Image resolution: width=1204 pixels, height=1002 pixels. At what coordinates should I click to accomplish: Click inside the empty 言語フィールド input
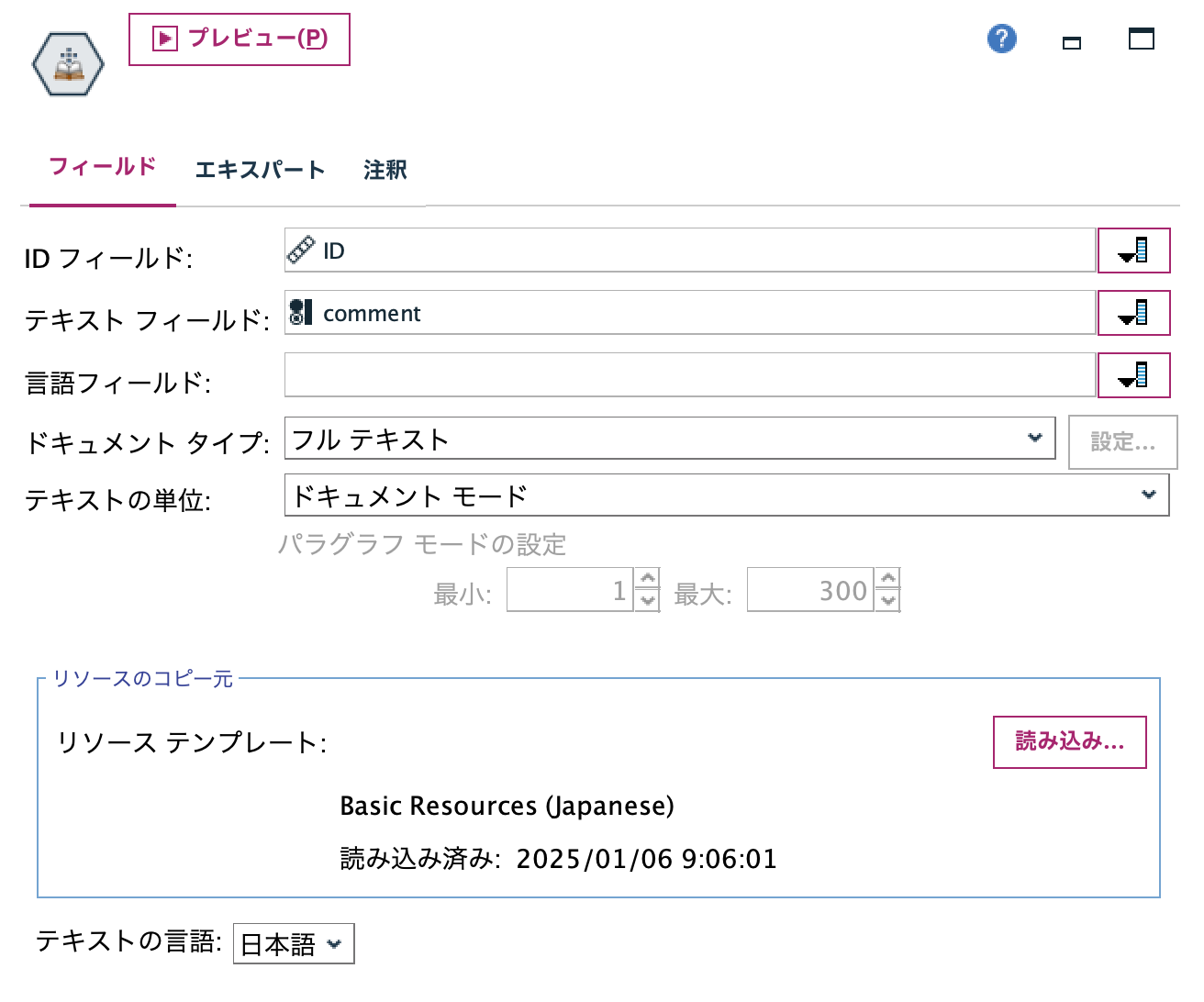[688, 374]
